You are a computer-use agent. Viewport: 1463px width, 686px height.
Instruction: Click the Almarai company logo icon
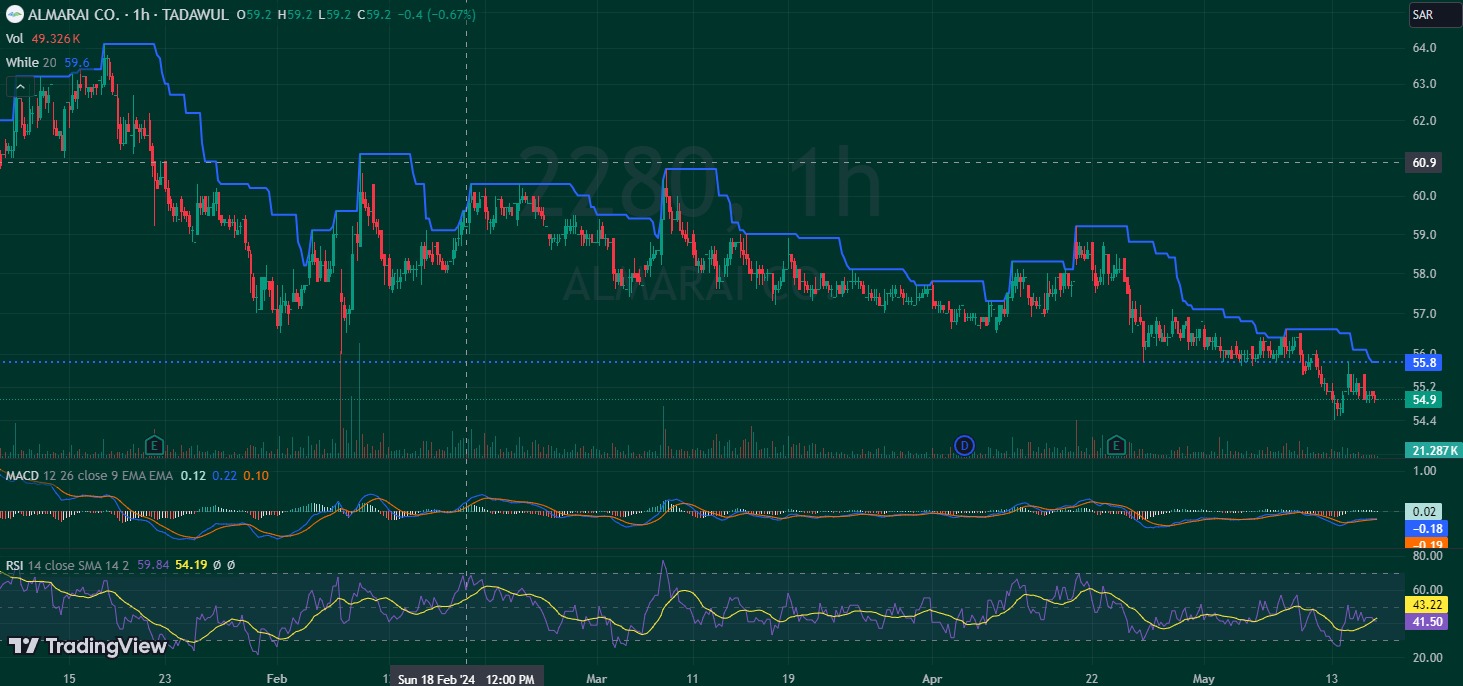(x=13, y=15)
